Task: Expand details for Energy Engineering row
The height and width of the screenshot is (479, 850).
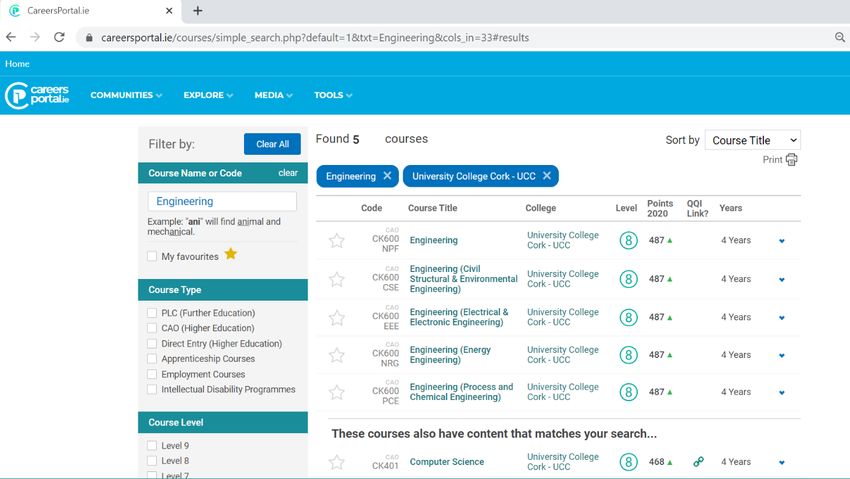Action: (782, 355)
